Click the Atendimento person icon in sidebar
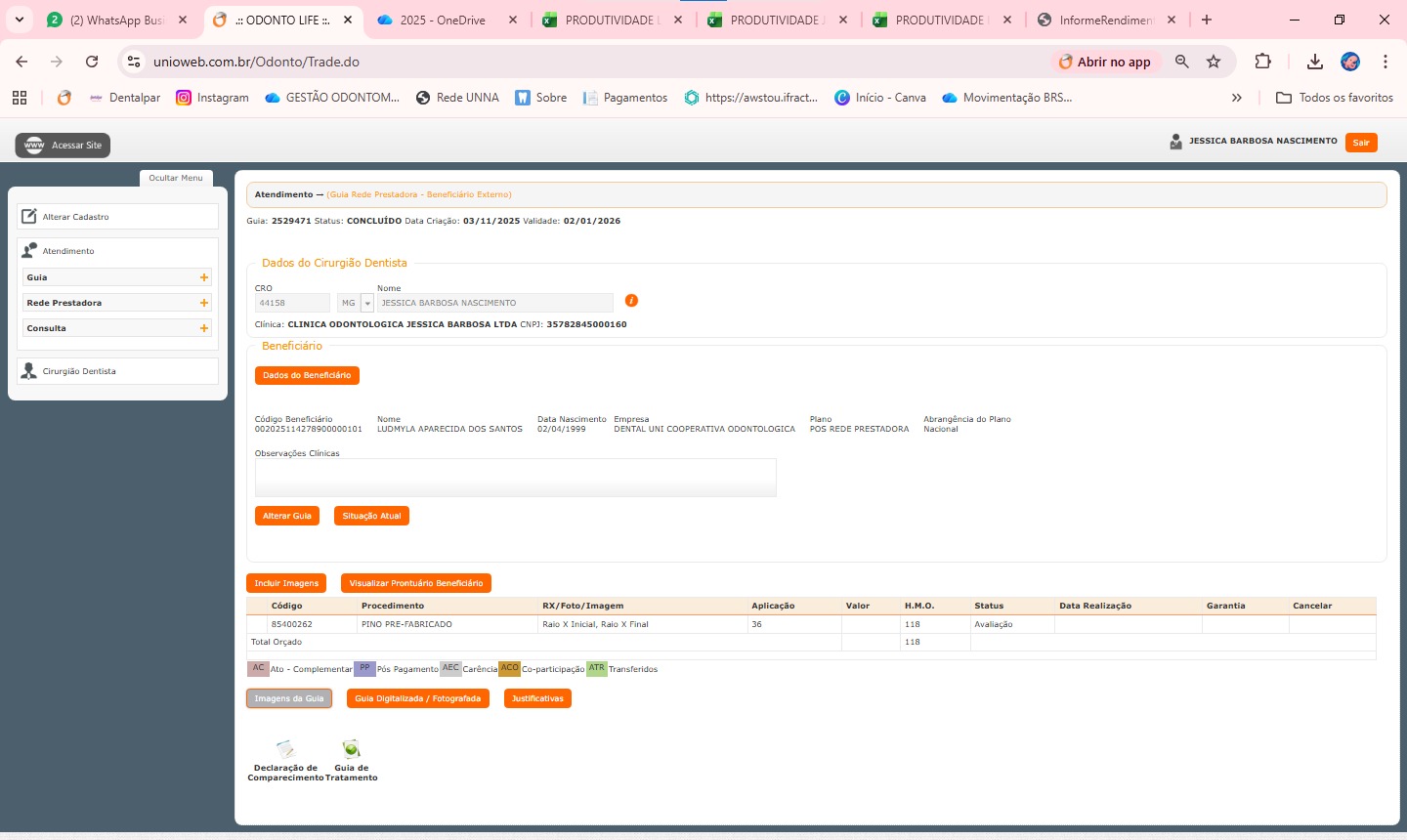1407x840 pixels. [29, 250]
